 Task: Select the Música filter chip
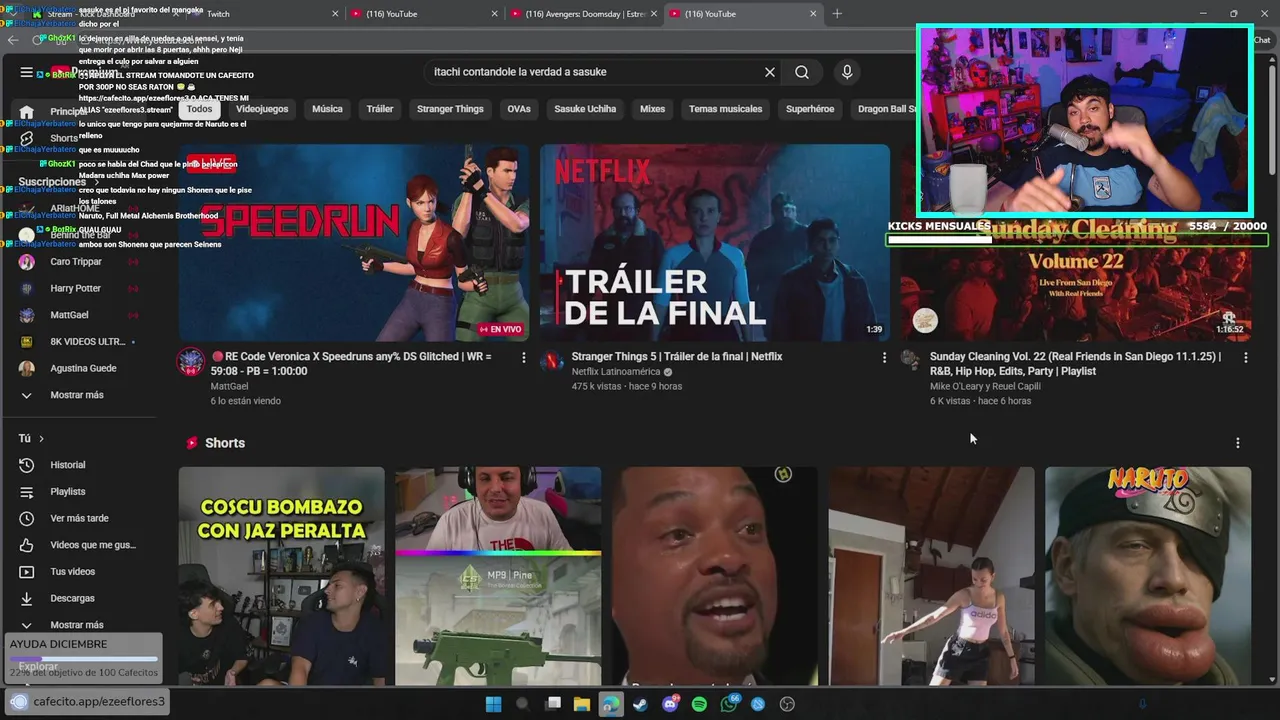(327, 109)
